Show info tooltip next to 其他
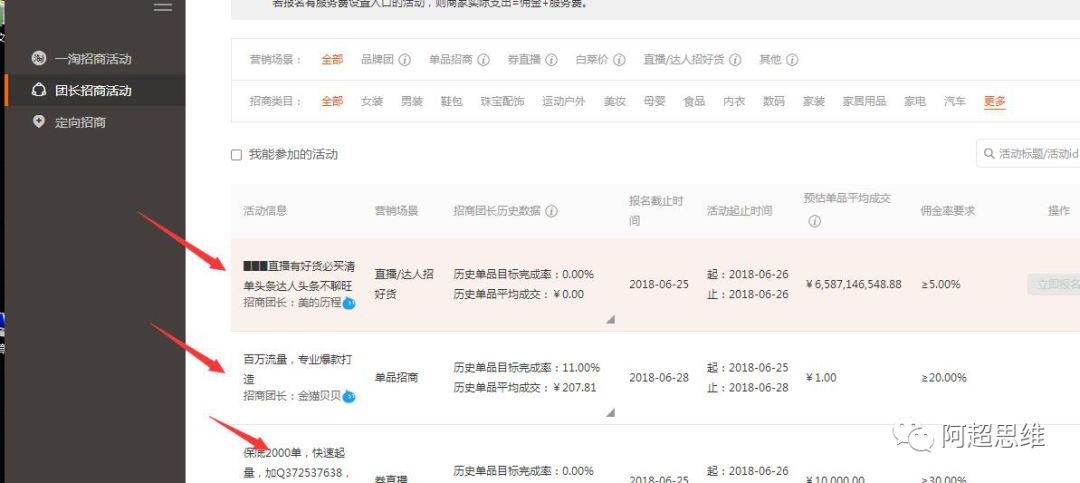Viewport: 1080px width, 483px height. tap(792, 60)
